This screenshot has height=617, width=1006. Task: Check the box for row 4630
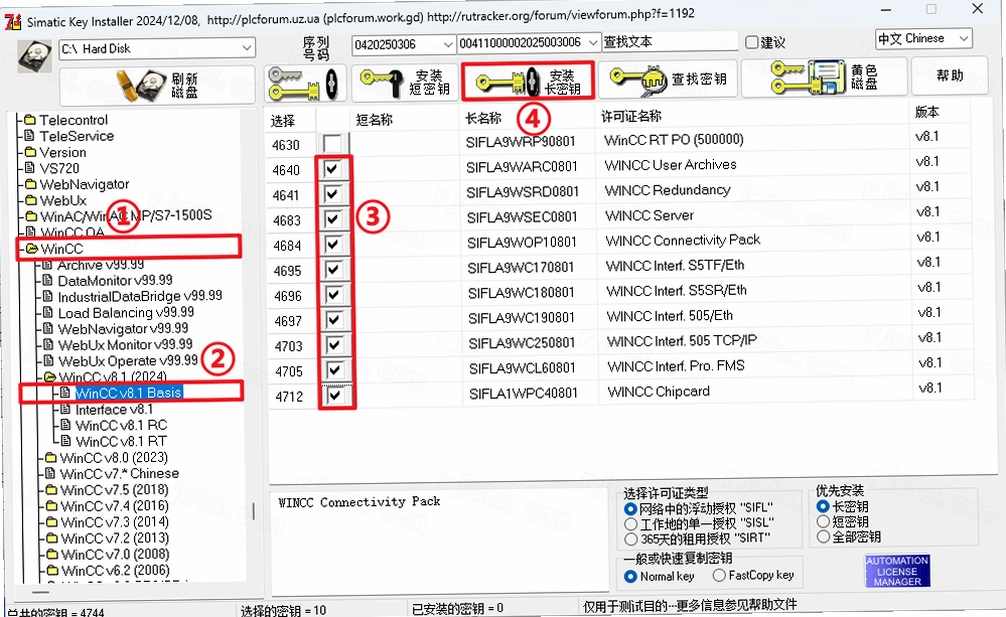tap(332, 143)
